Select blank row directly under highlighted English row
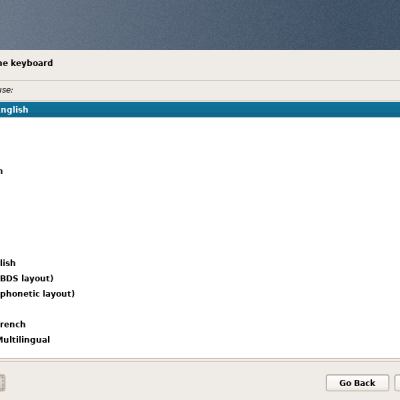The width and height of the screenshot is (400, 400). (x=200, y=125)
